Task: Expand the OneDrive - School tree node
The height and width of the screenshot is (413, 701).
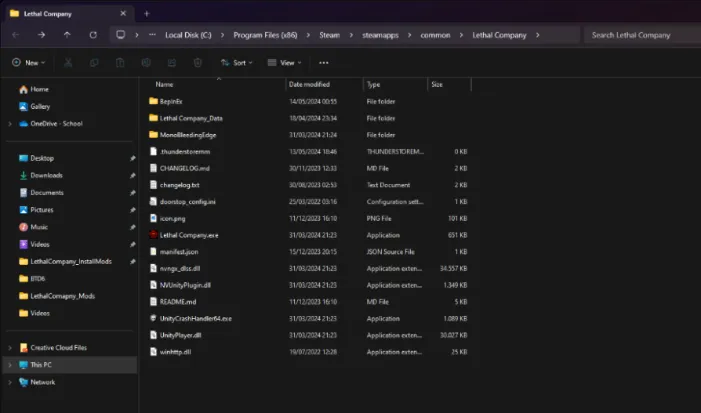Action: tap(10, 124)
